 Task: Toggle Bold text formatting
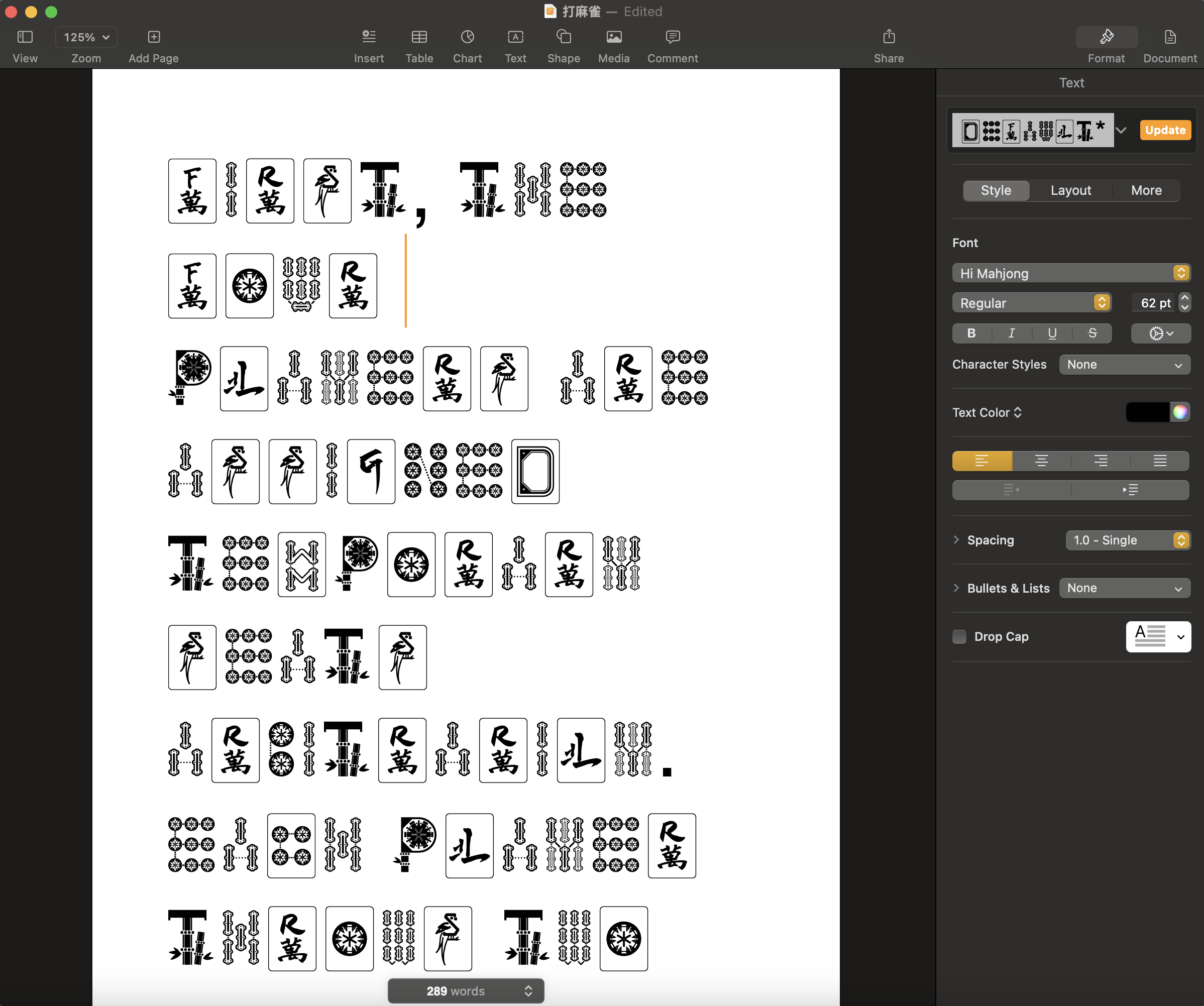[x=971, y=333]
